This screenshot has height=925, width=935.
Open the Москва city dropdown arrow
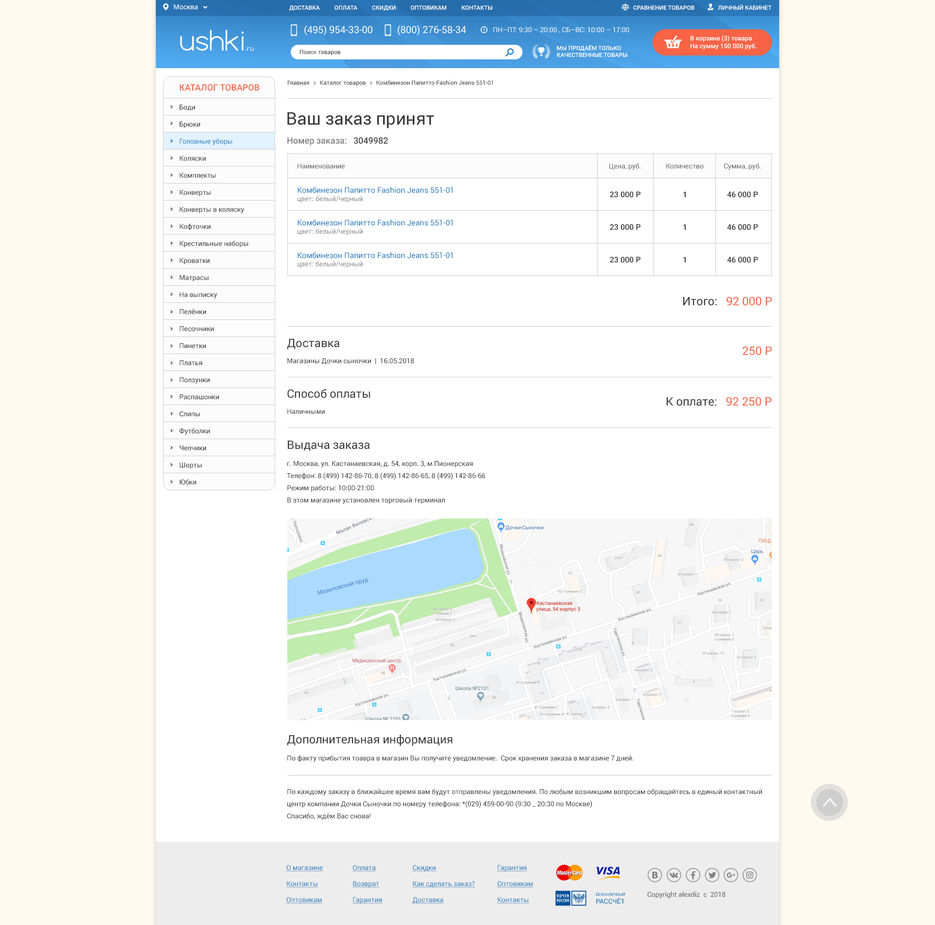(x=205, y=8)
